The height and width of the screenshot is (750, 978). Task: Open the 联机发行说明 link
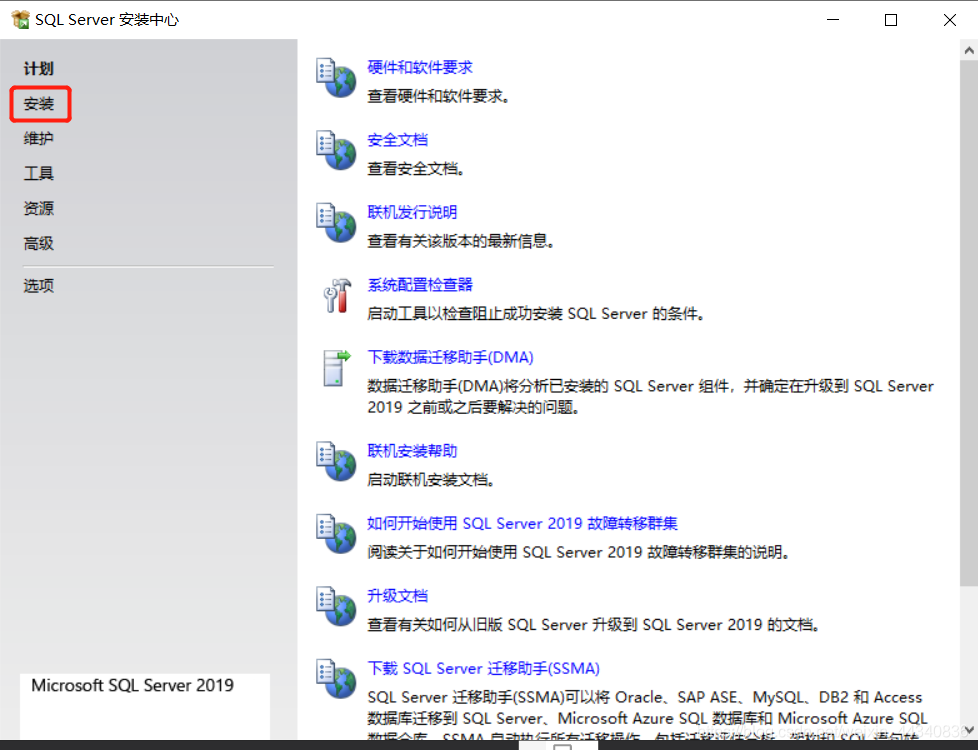[412, 212]
